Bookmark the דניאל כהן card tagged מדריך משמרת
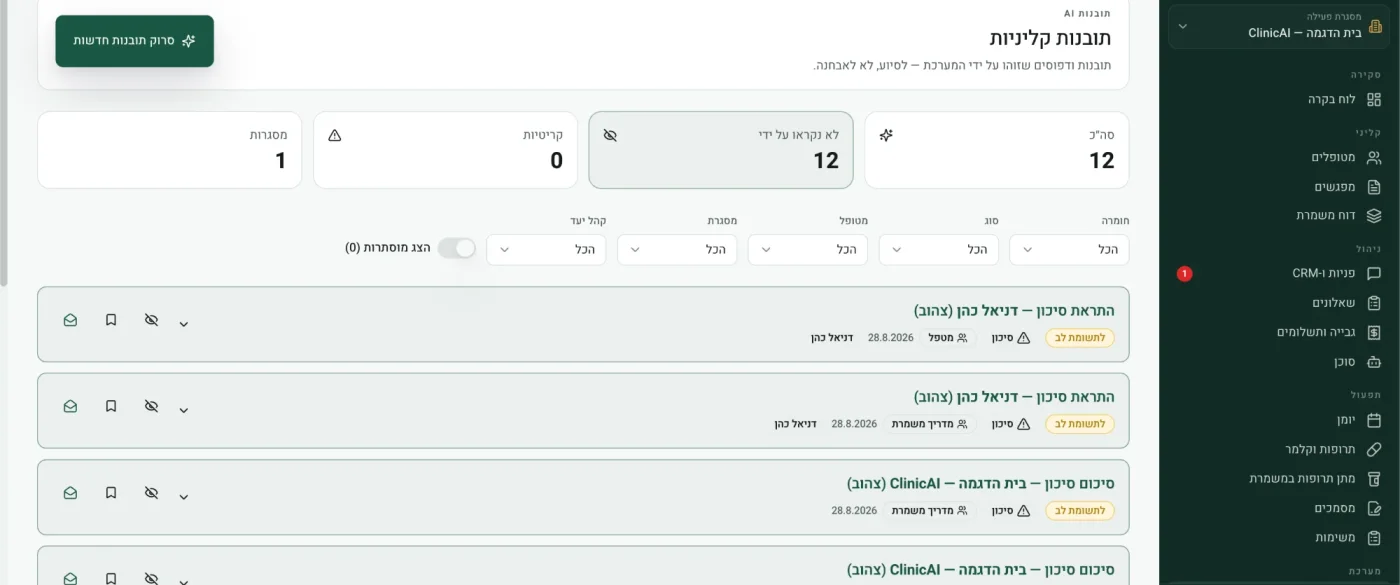The height and width of the screenshot is (585, 1400). coord(111,406)
